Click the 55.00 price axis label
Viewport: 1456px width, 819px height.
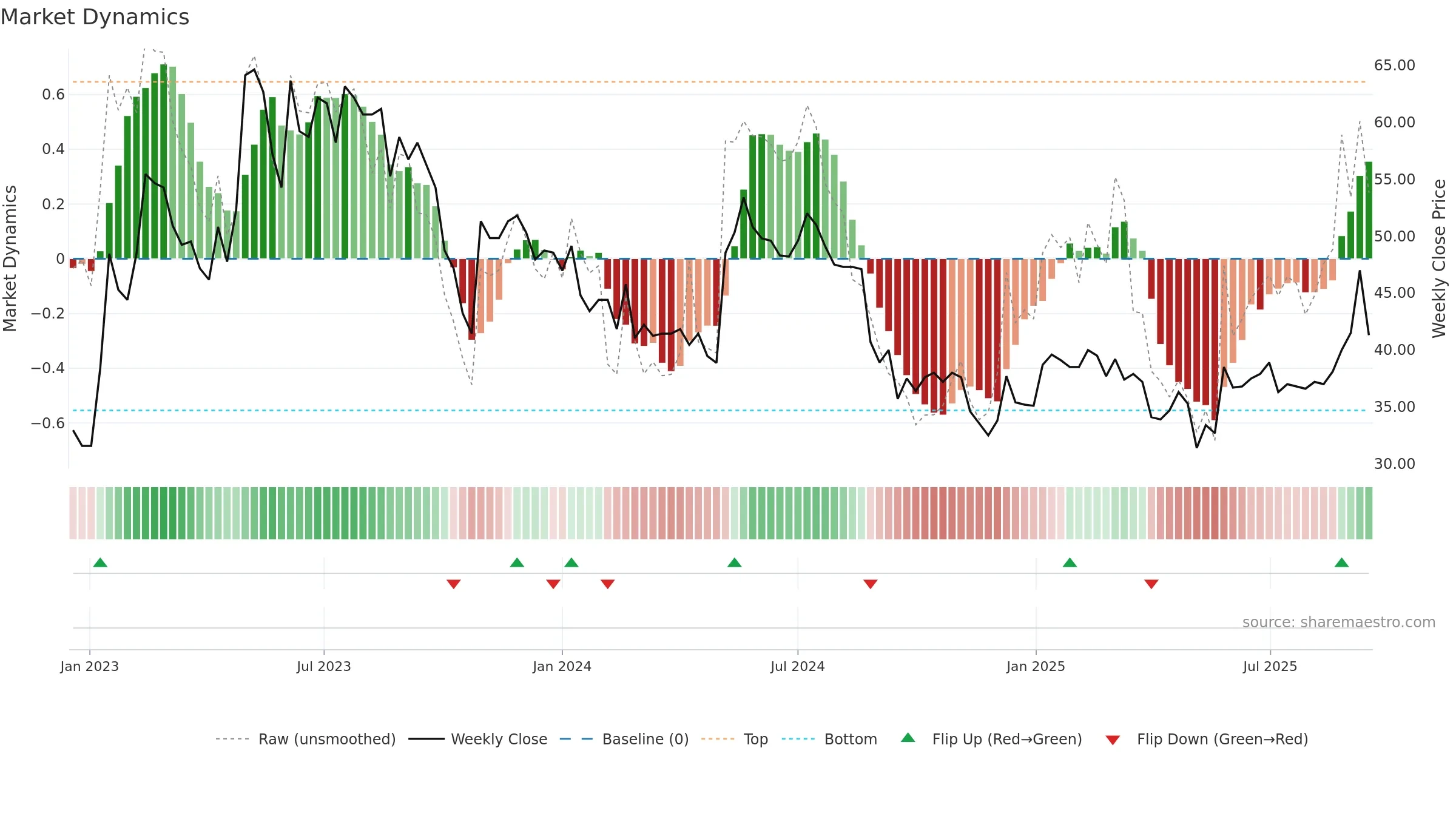[x=1395, y=180]
